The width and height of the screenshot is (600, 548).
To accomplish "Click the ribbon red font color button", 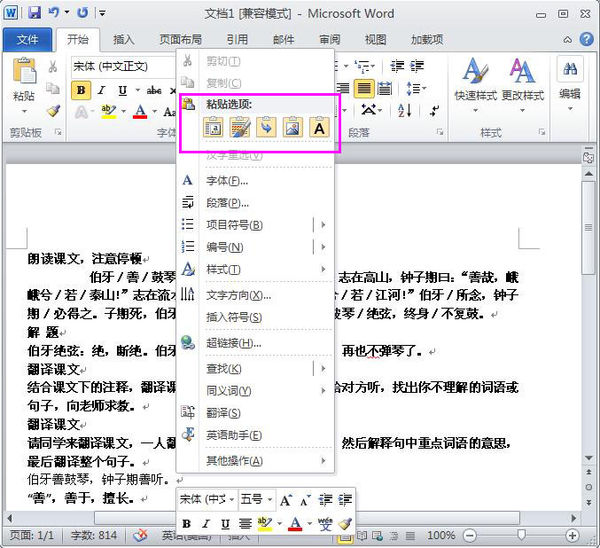I will (x=140, y=111).
